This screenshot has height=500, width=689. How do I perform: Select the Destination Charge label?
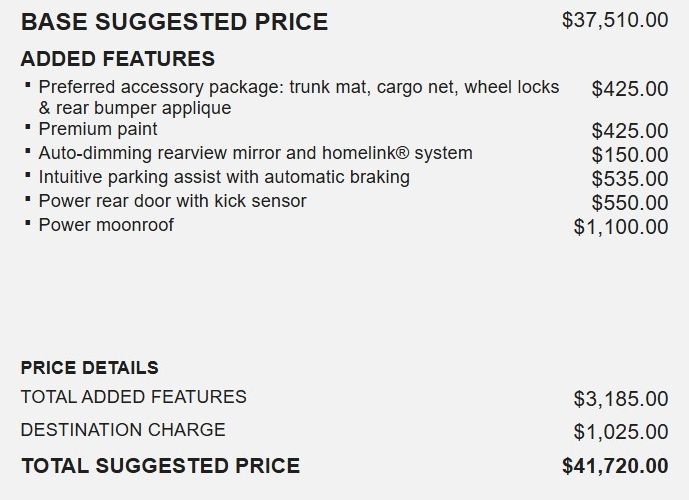point(123,430)
